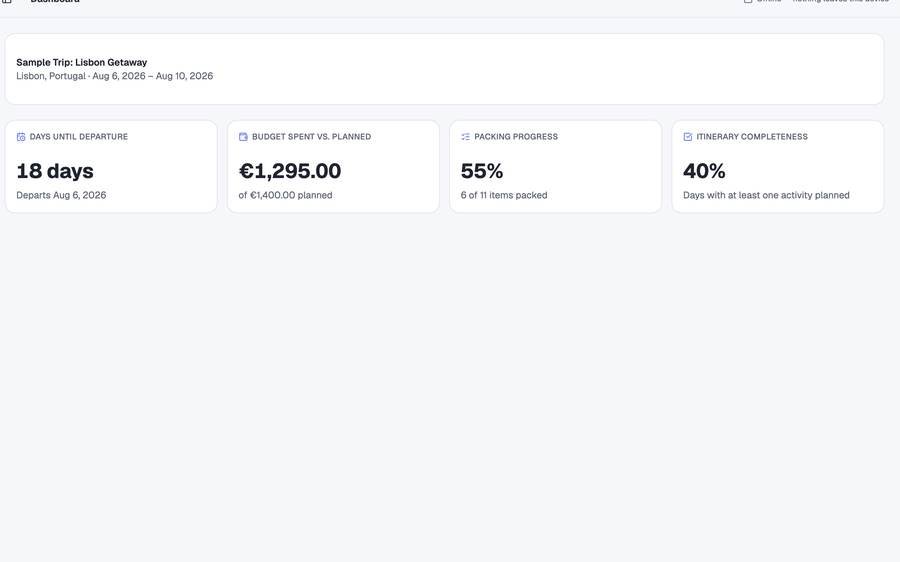Click the 6 of 11 items packed text
This screenshot has height=562, width=900.
[x=504, y=195]
